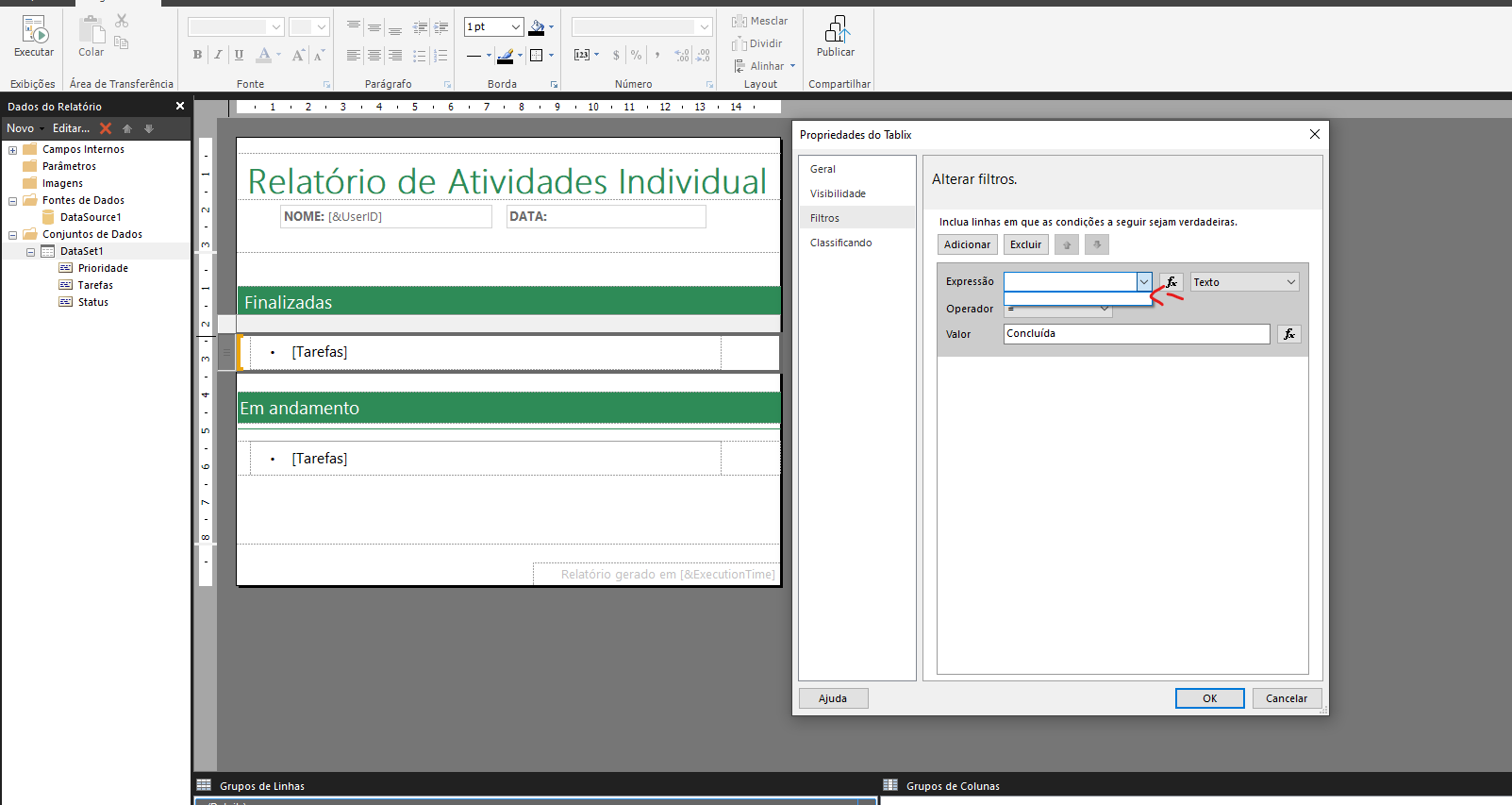This screenshot has height=805, width=1512.
Task: Open the number format dropdown
Action: pyautogui.click(x=705, y=27)
